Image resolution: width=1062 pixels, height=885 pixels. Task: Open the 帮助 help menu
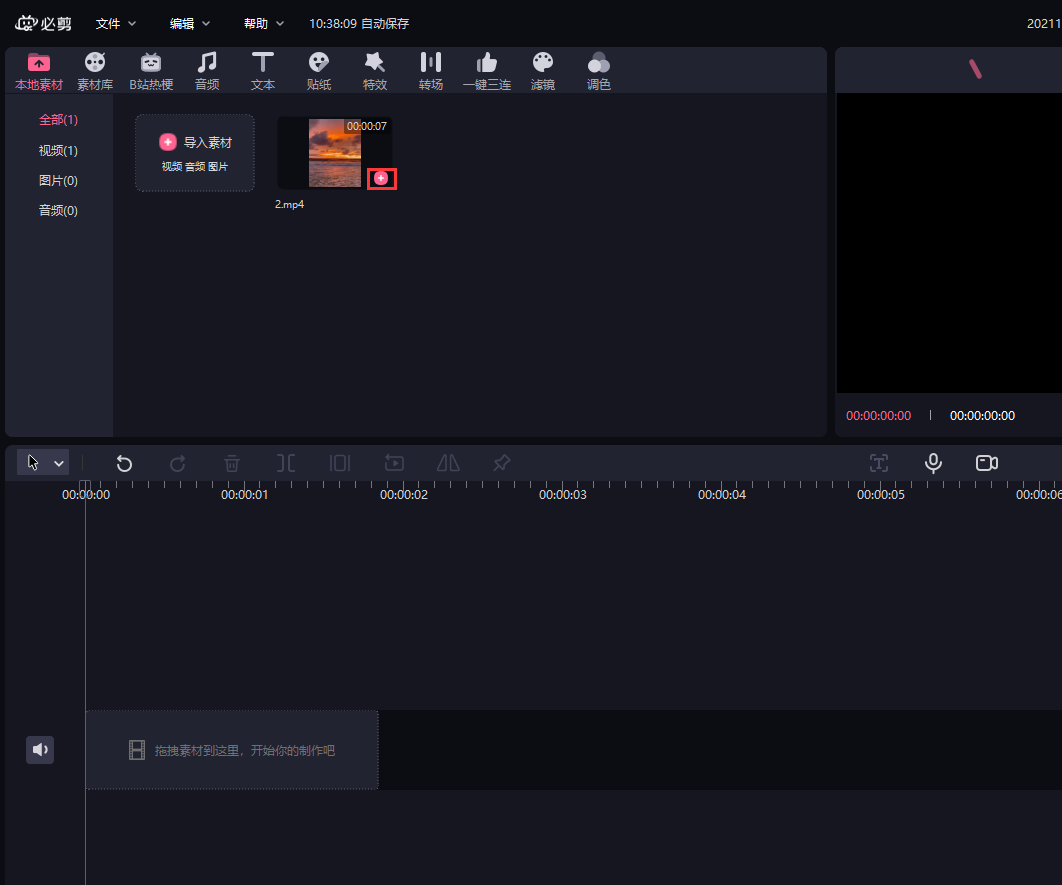[x=264, y=23]
